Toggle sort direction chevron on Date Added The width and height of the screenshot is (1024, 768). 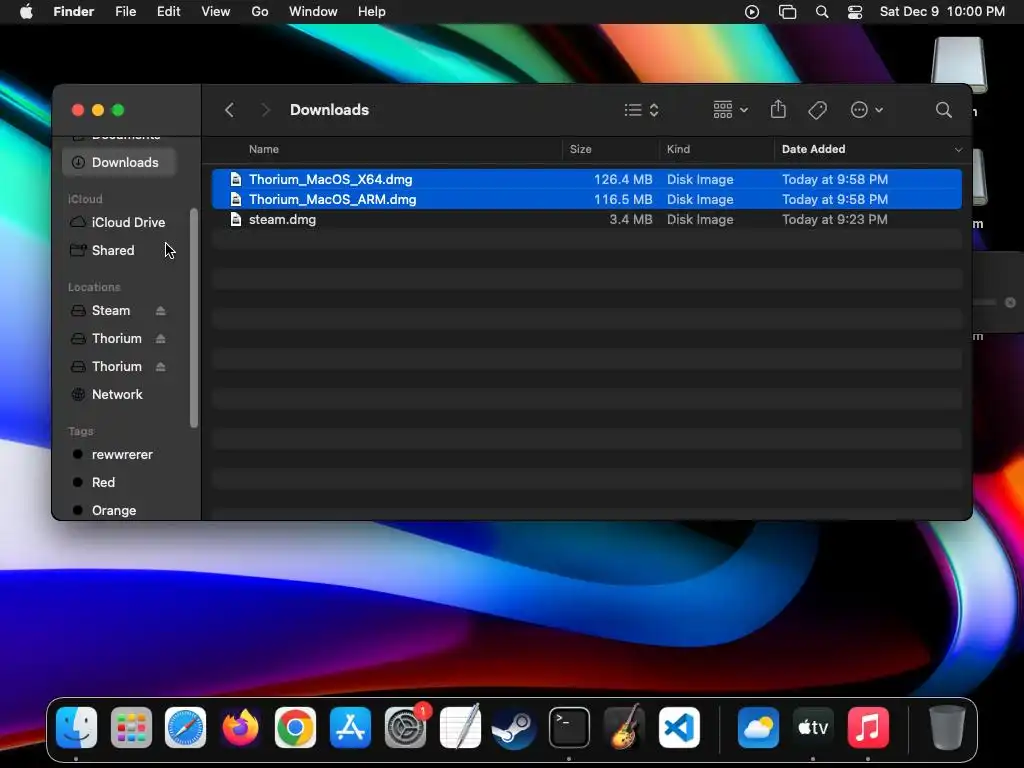(x=958, y=150)
